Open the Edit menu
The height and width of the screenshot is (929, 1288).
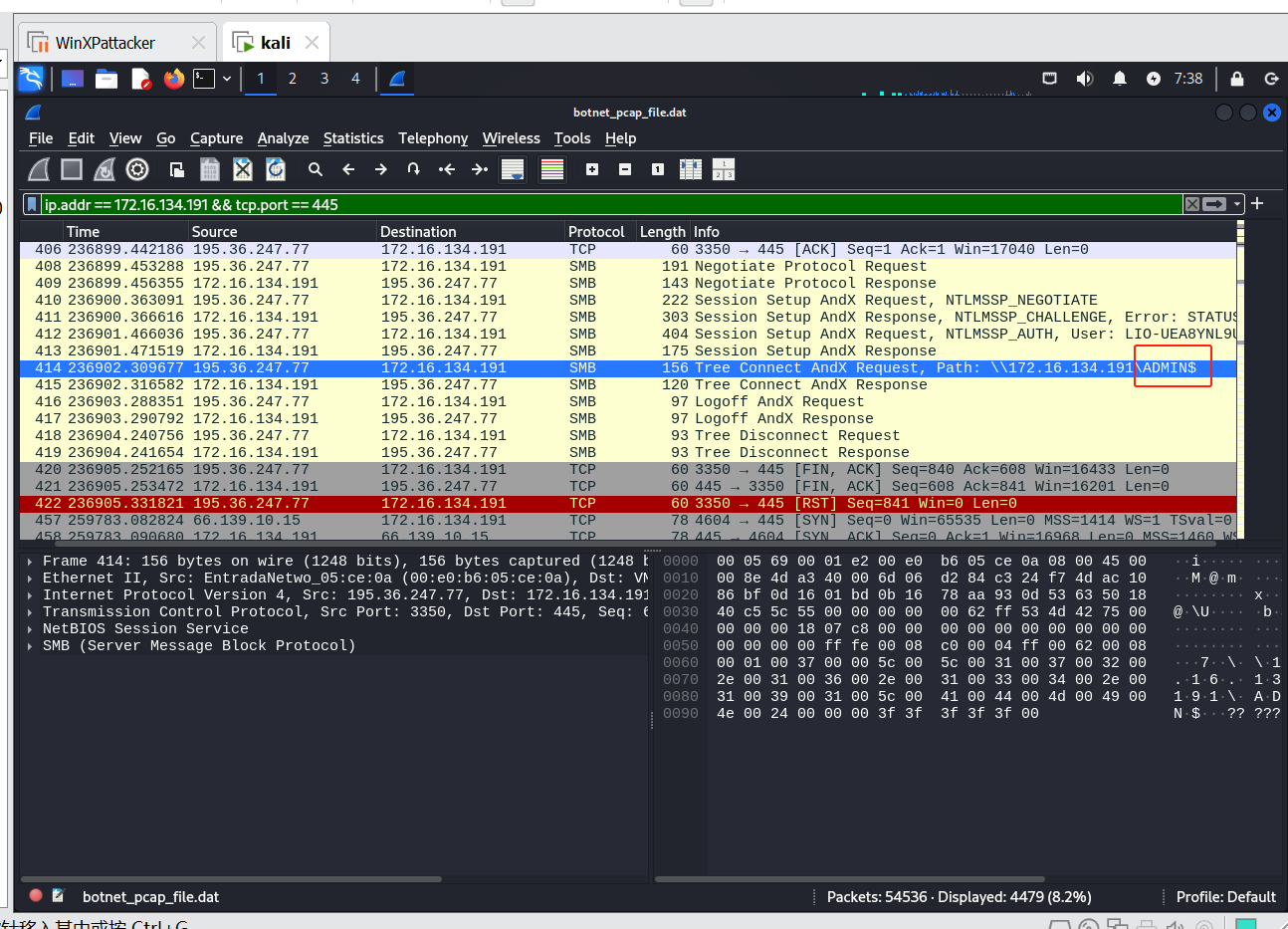coord(82,138)
